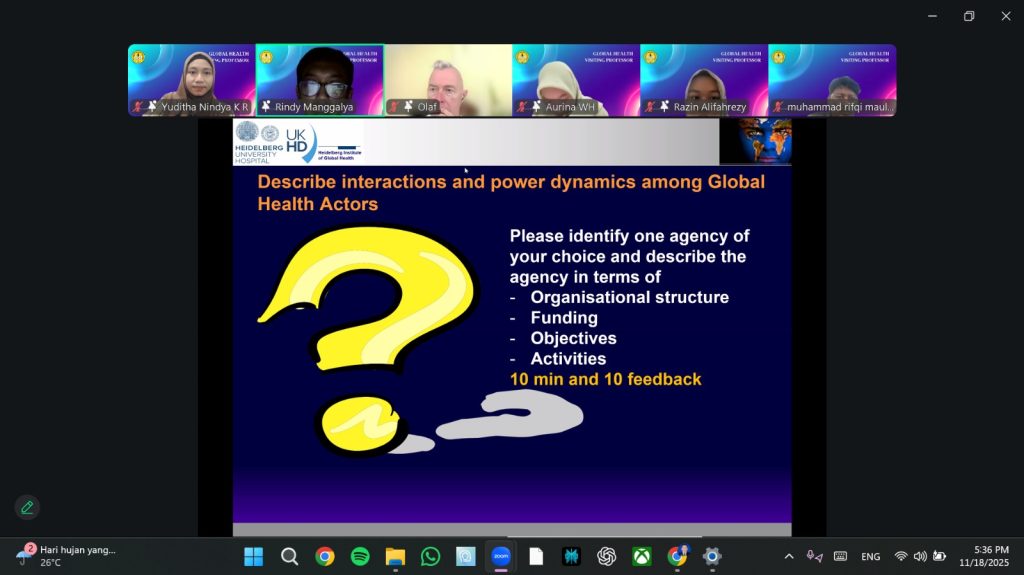The width and height of the screenshot is (1024, 575).
Task: Click the annotation pencil icon
Action: (x=27, y=507)
